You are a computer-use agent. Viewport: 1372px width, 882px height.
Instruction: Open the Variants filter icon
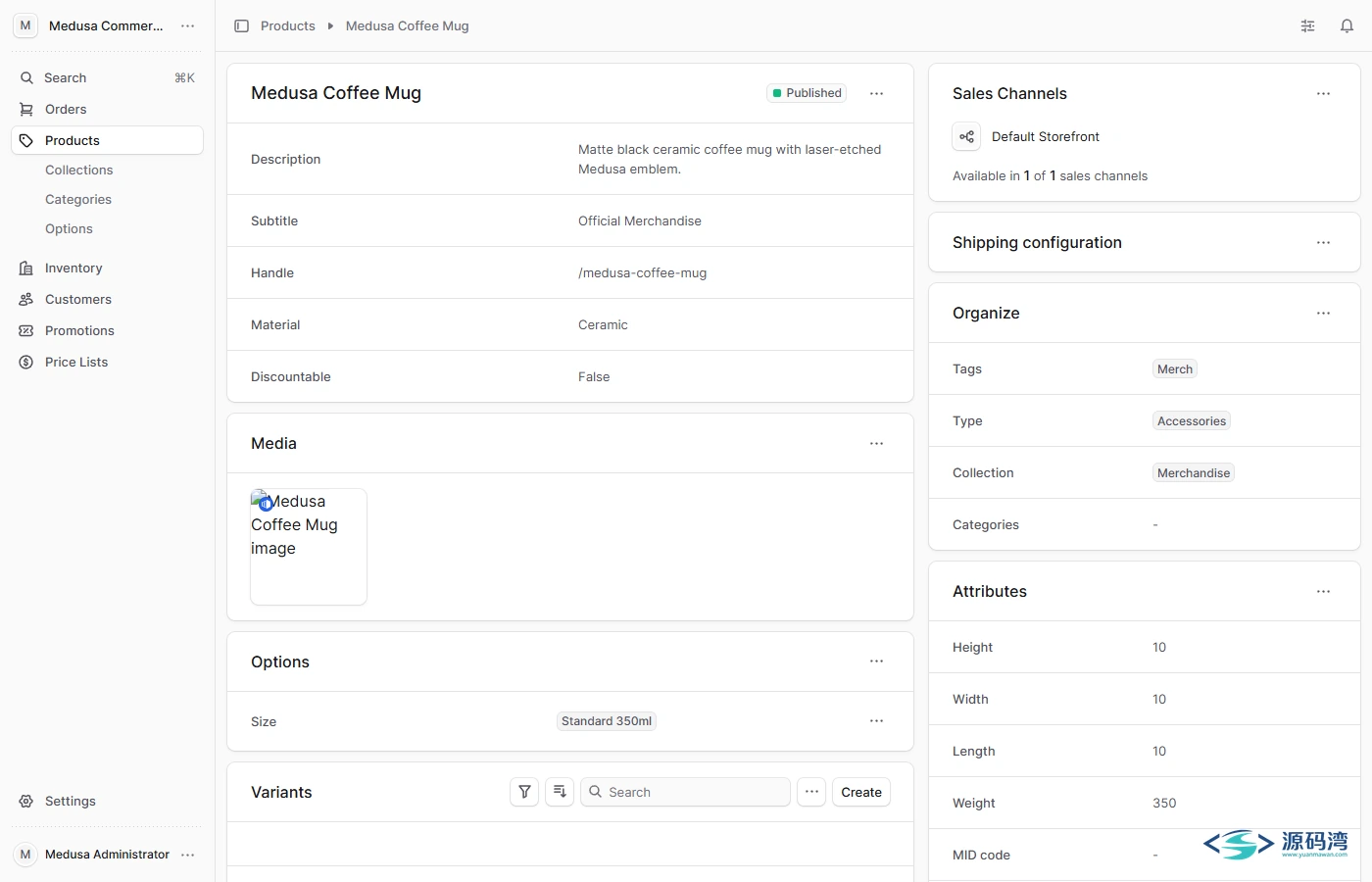tap(524, 792)
